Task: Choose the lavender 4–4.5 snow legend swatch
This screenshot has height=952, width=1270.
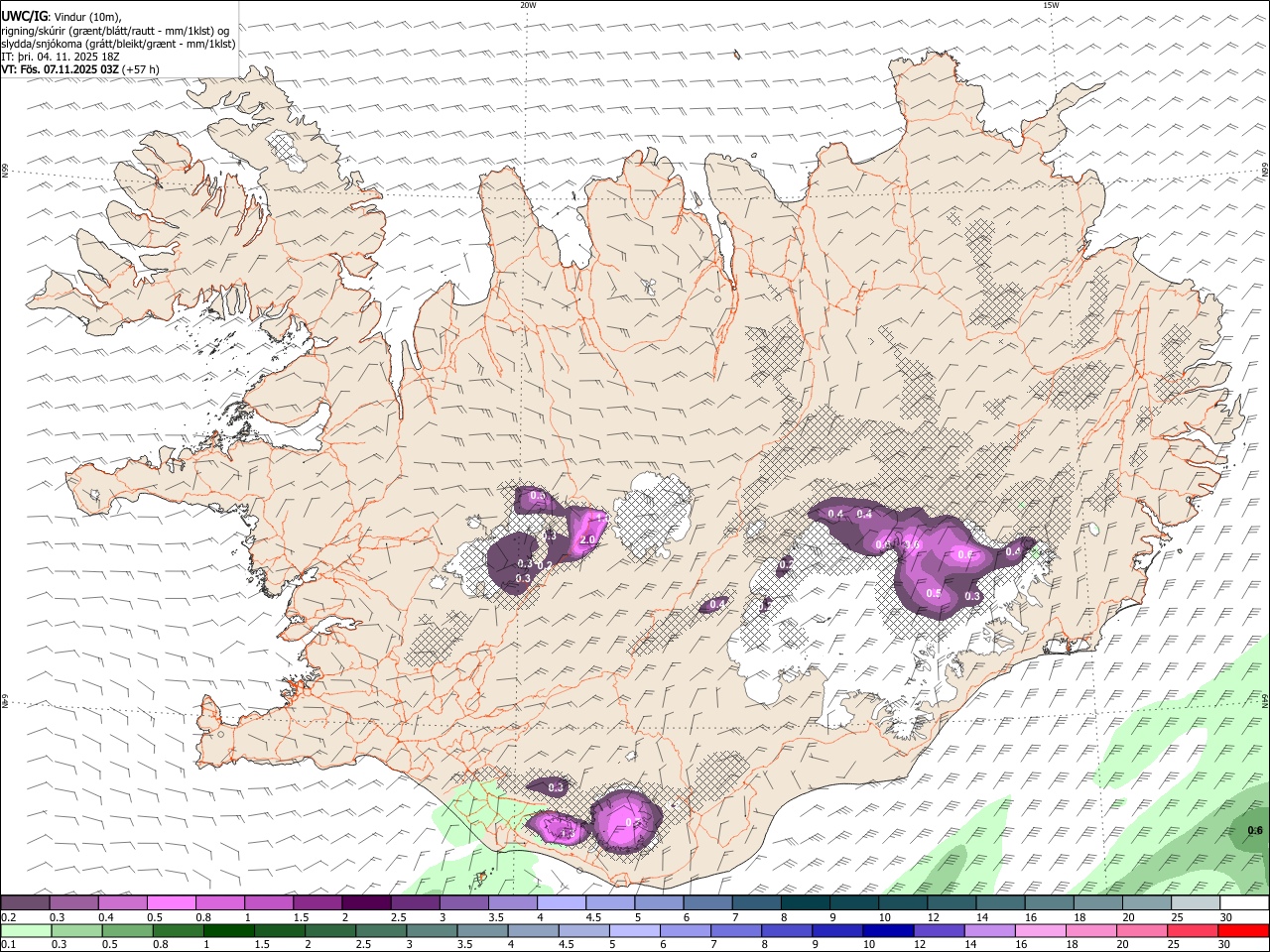Action: tap(561, 902)
